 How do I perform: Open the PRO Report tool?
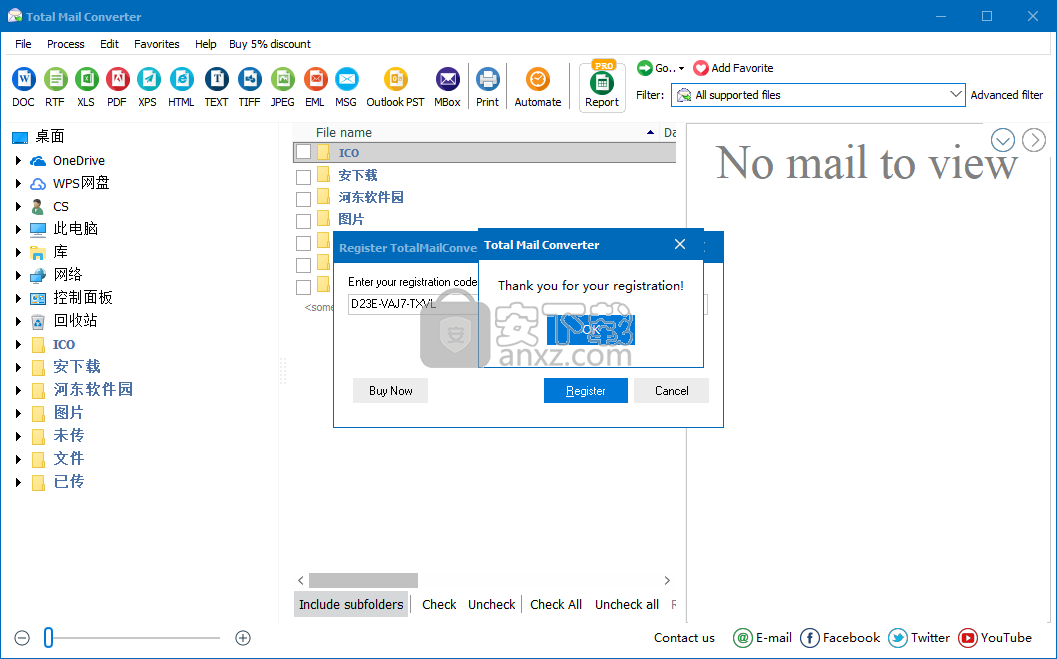[x=602, y=84]
